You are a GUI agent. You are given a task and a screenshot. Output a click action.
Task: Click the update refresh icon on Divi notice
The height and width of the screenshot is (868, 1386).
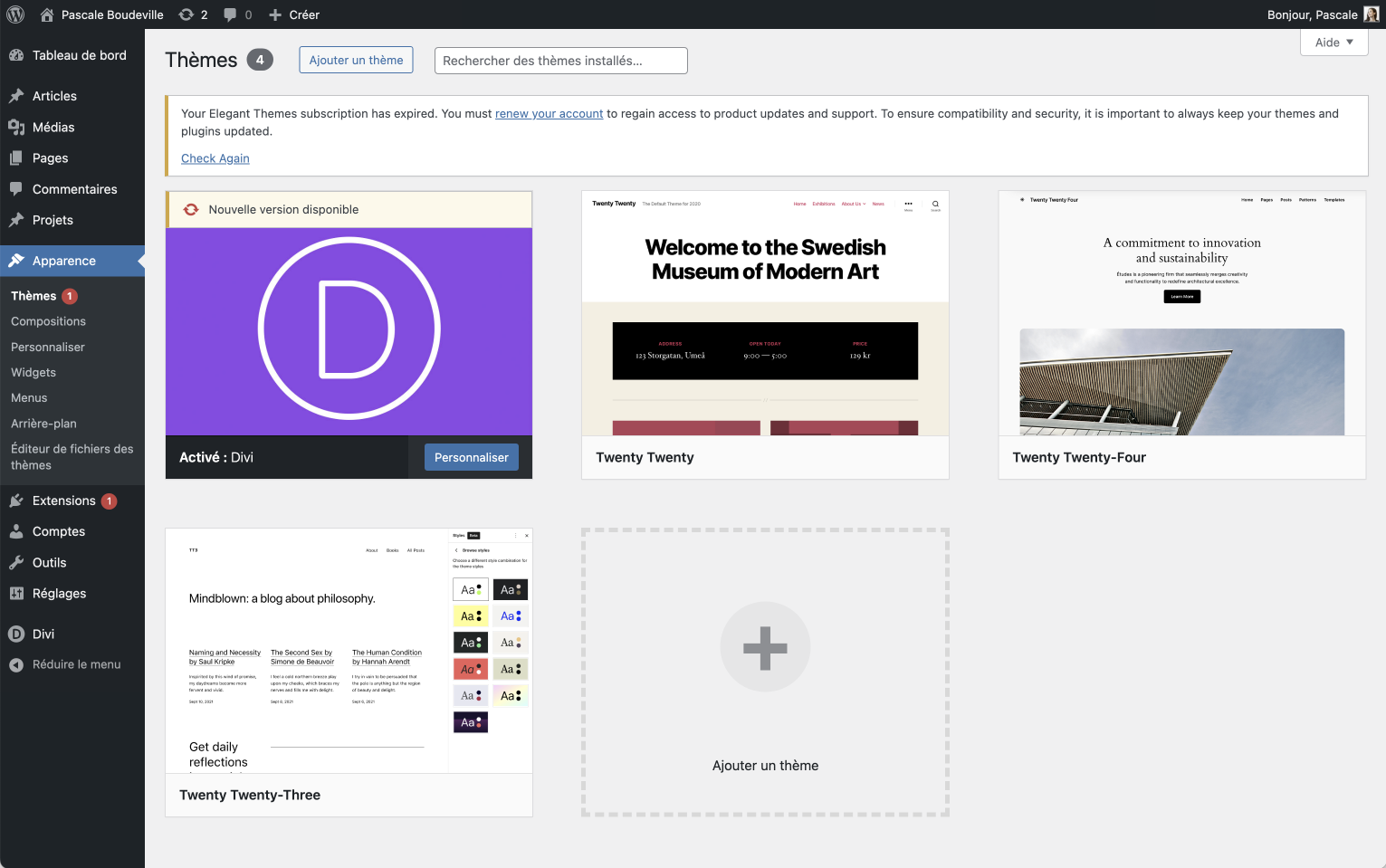pos(191,209)
